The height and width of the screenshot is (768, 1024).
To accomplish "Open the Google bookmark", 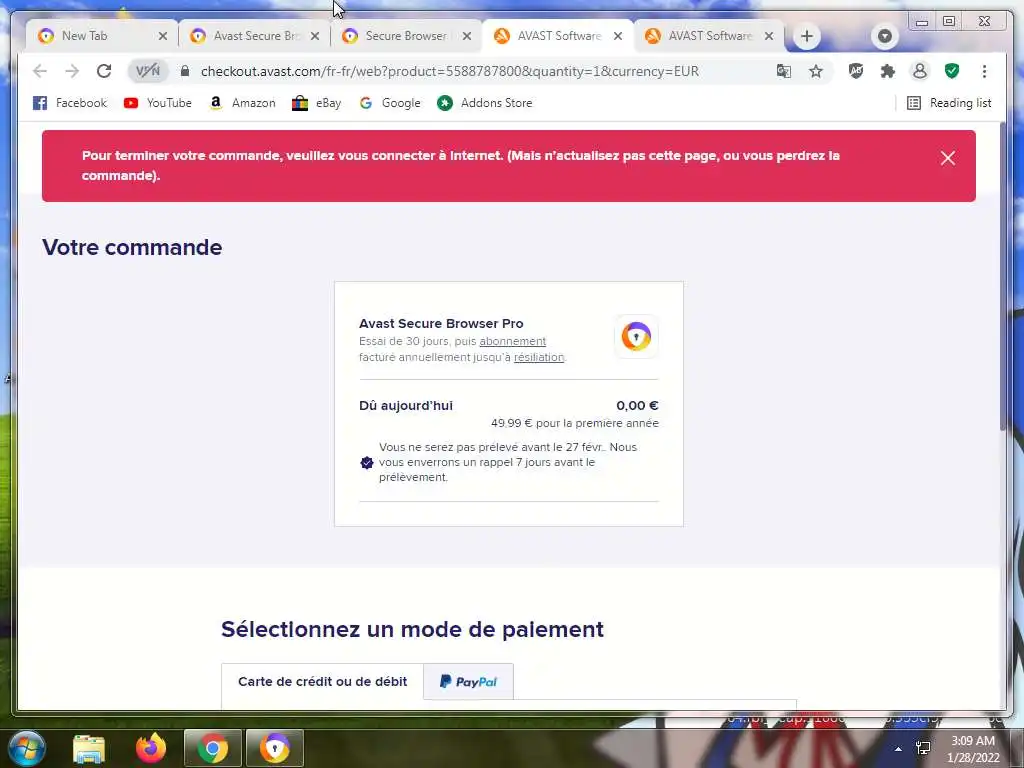I will coord(391,103).
